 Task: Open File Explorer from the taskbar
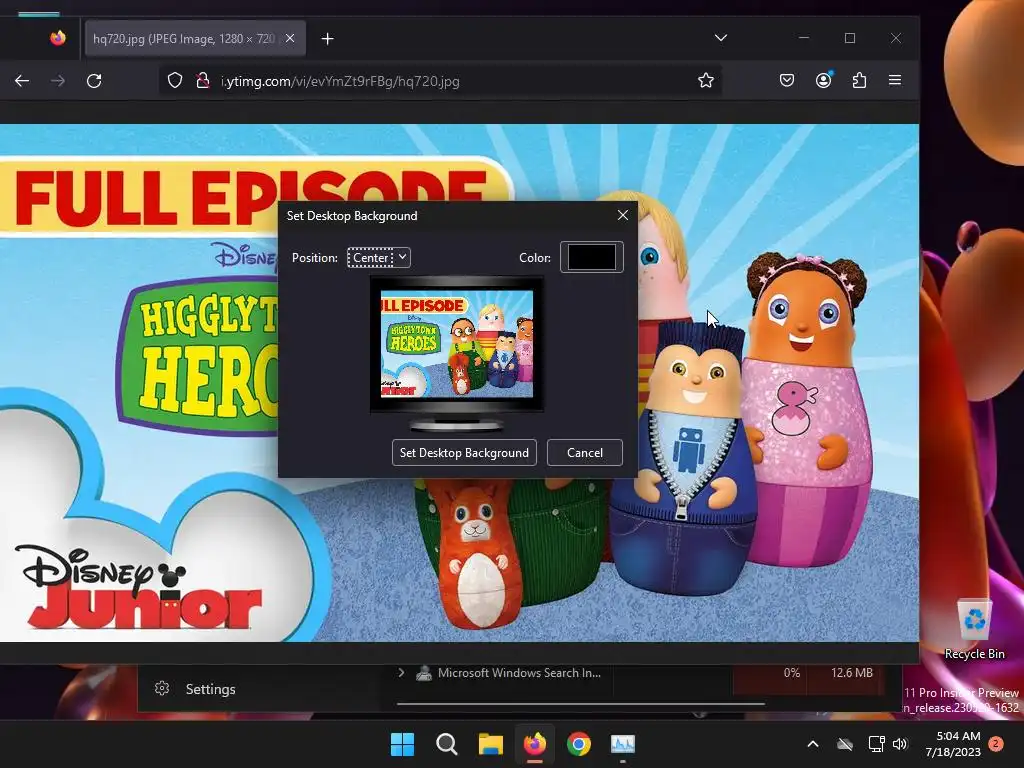click(490, 744)
